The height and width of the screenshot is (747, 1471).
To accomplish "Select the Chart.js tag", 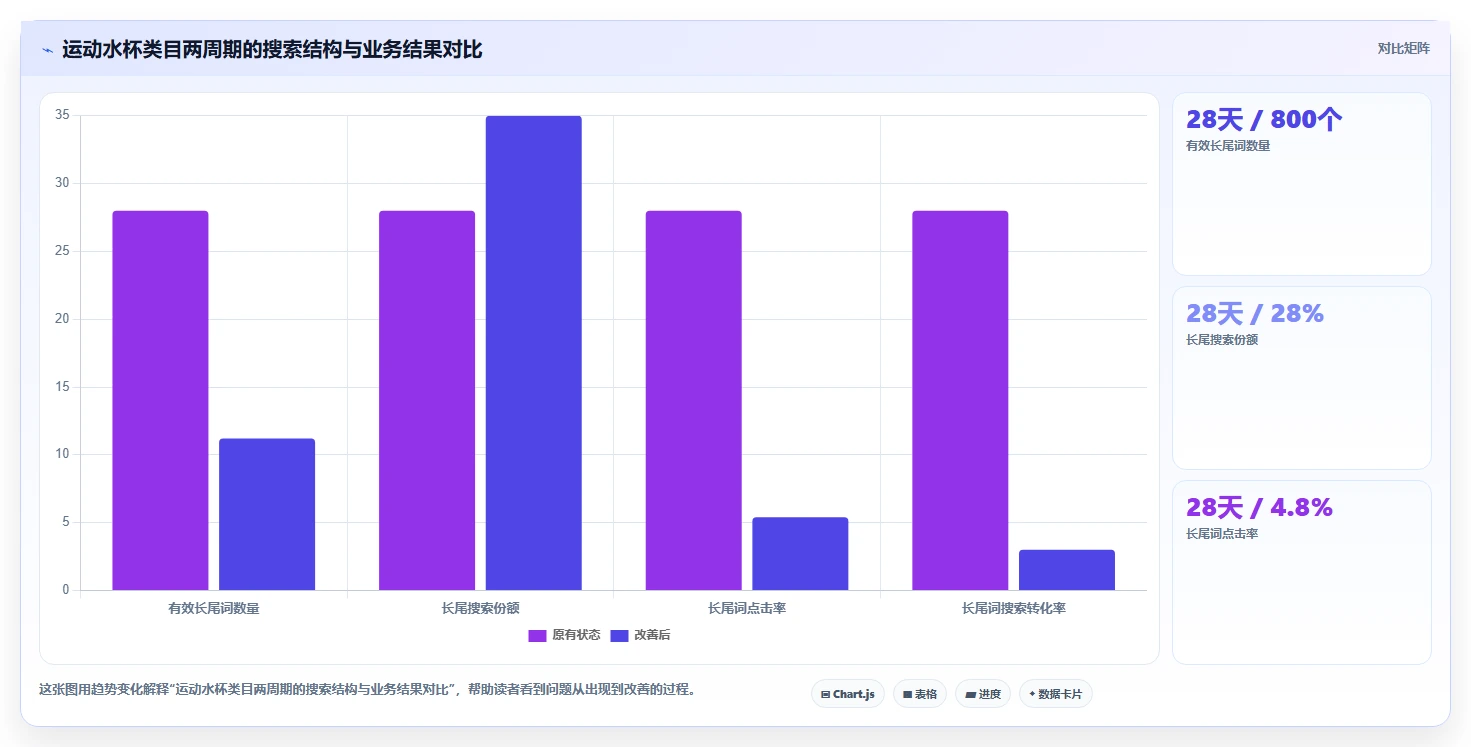I will [x=848, y=694].
